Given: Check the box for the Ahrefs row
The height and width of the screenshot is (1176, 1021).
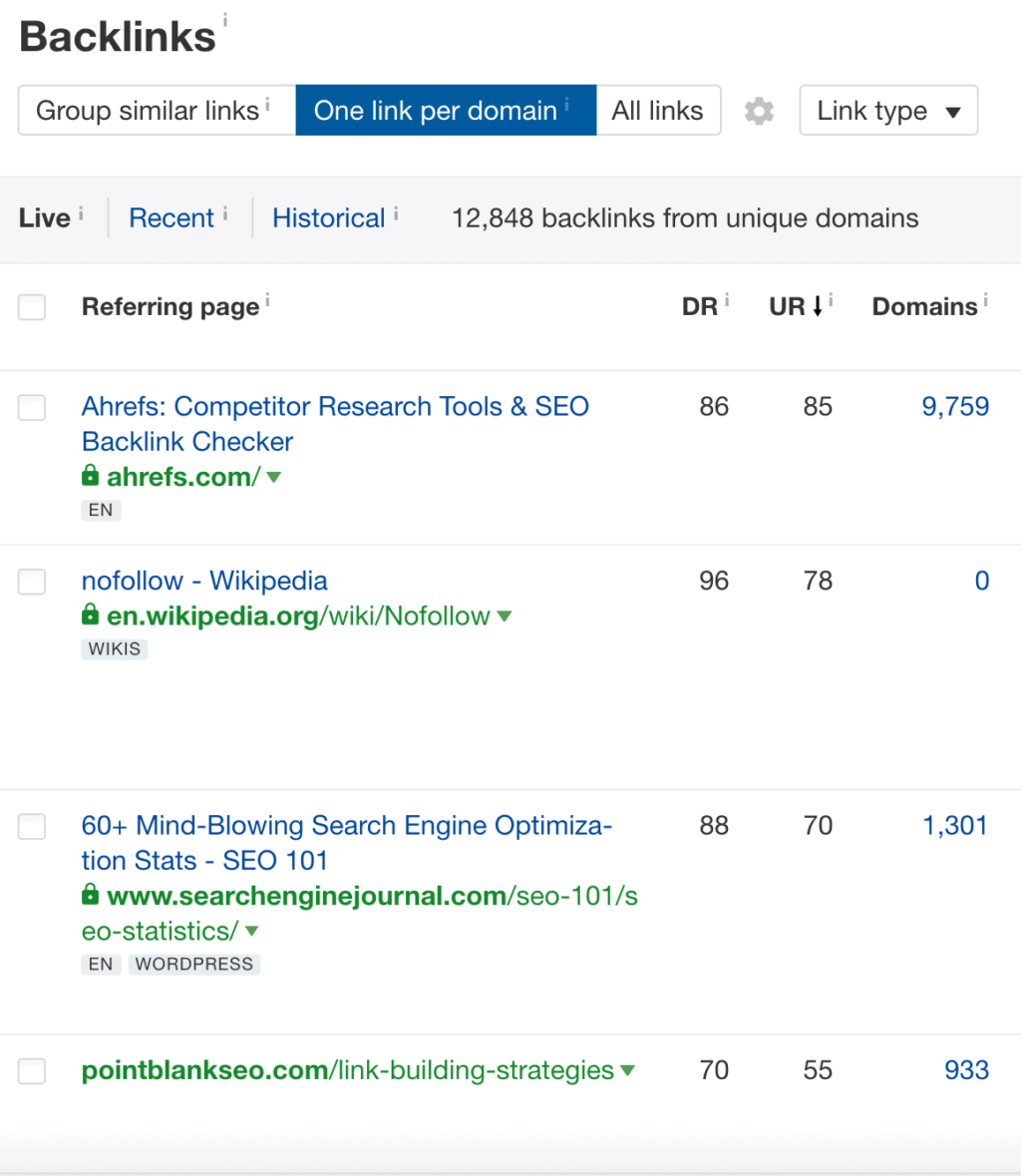Looking at the screenshot, I should point(32,407).
